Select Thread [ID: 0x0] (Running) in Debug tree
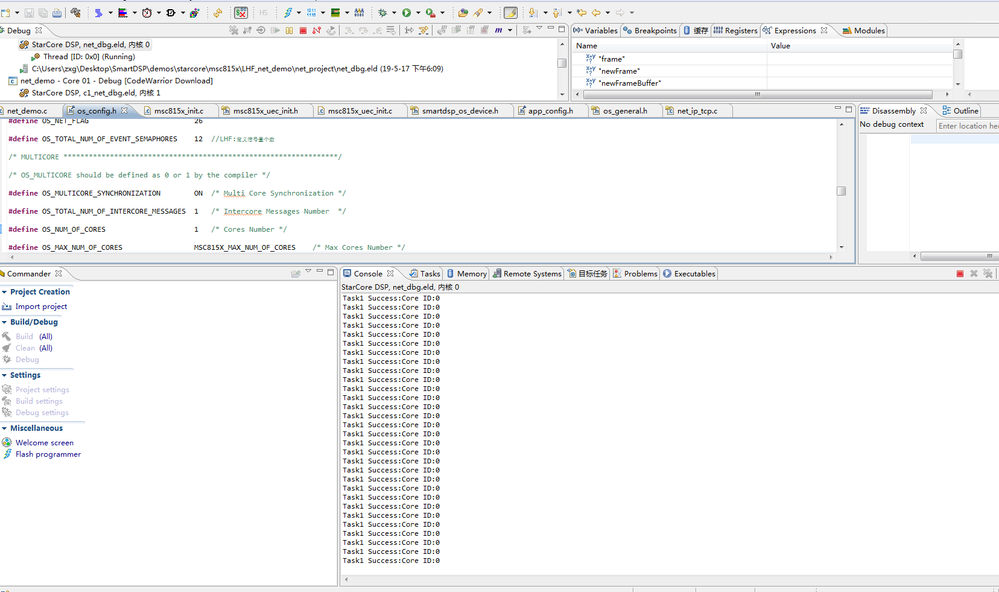Screen dimensions: 999x592 (89, 57)
